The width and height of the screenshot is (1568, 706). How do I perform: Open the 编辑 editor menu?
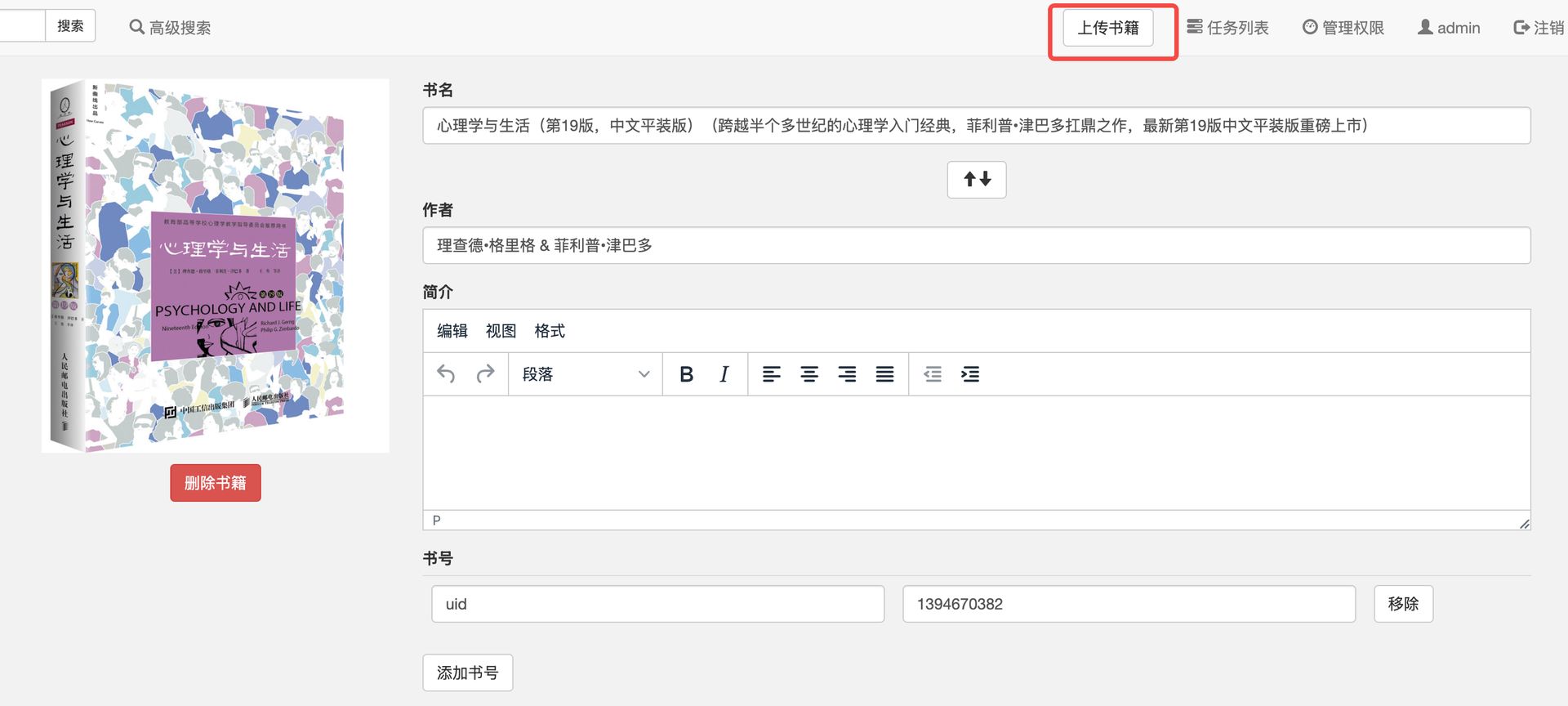pyautogui.click(x=452, y=331)
